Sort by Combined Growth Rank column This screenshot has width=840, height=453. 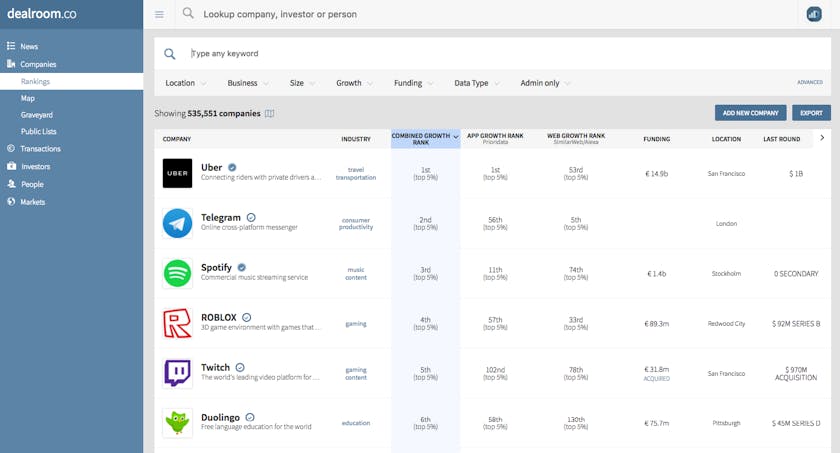(425, 139)
